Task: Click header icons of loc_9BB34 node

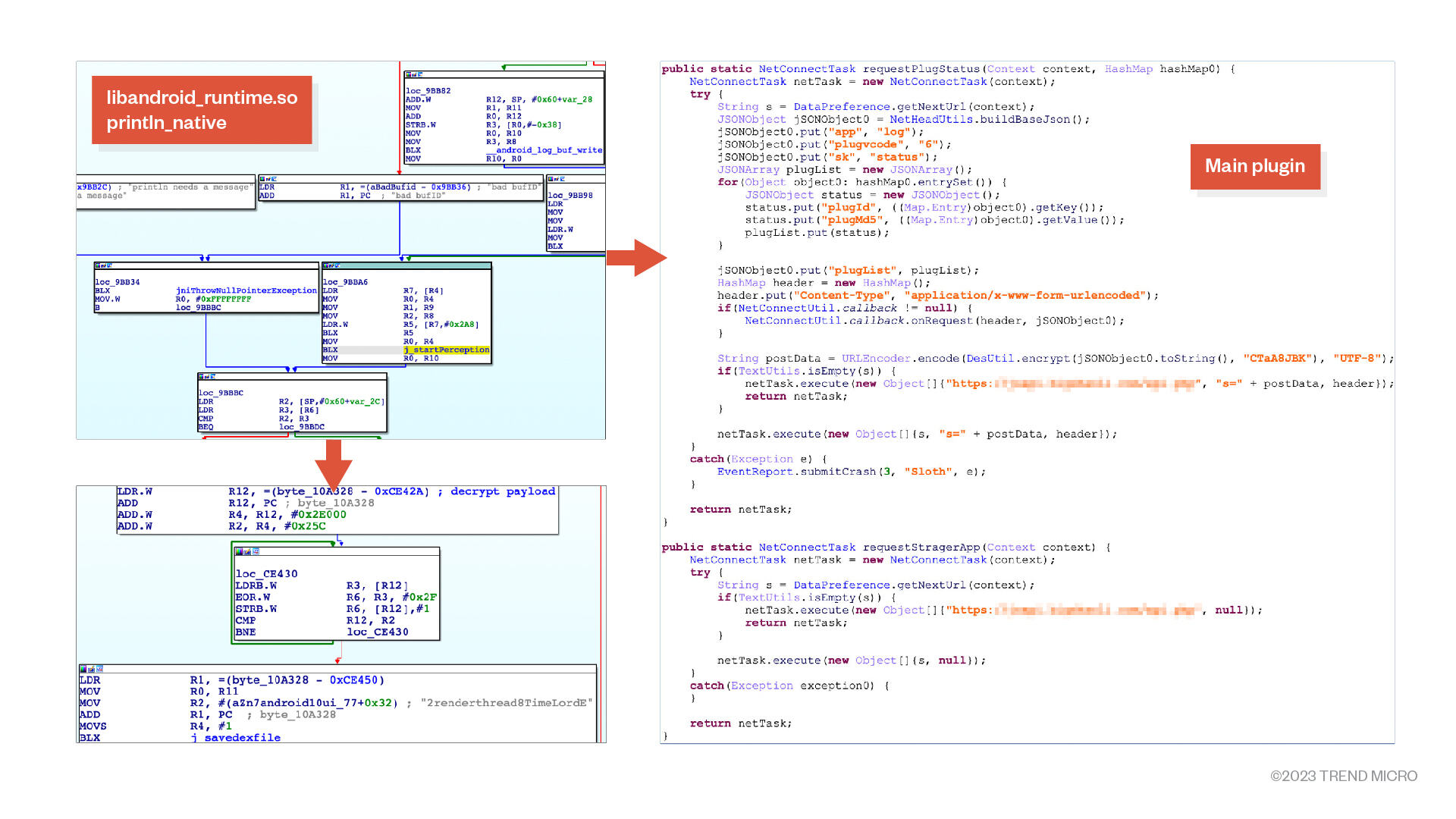Action: point(104,266)
